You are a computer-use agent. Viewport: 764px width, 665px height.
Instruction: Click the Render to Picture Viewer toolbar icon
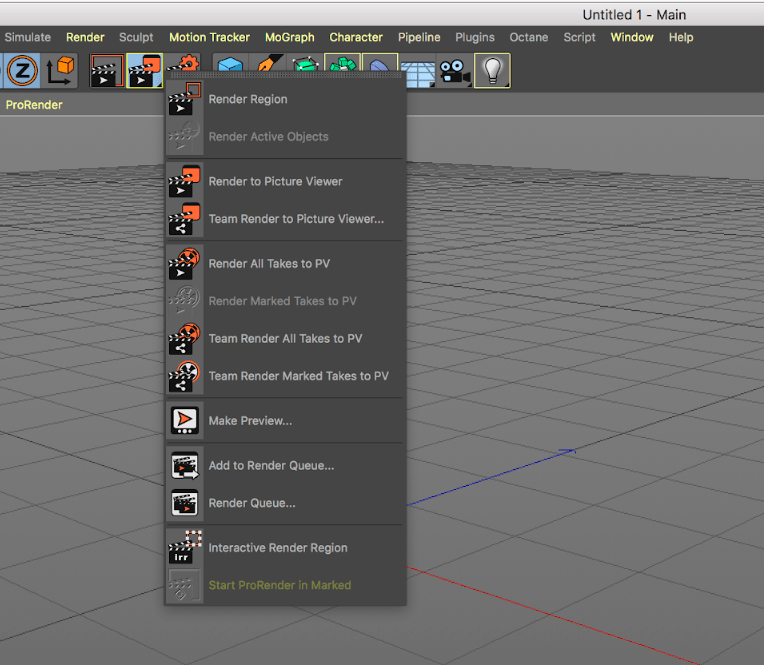coord(145,71)
